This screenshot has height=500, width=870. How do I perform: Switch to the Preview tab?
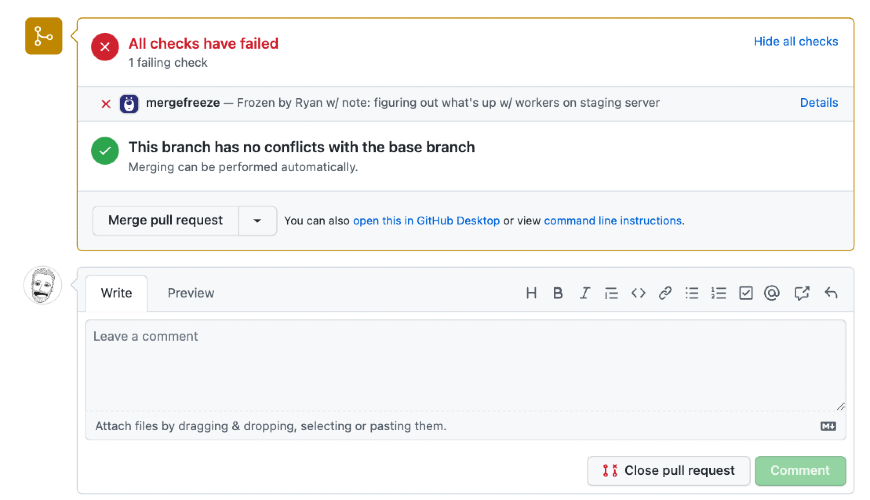coord(191,293)
